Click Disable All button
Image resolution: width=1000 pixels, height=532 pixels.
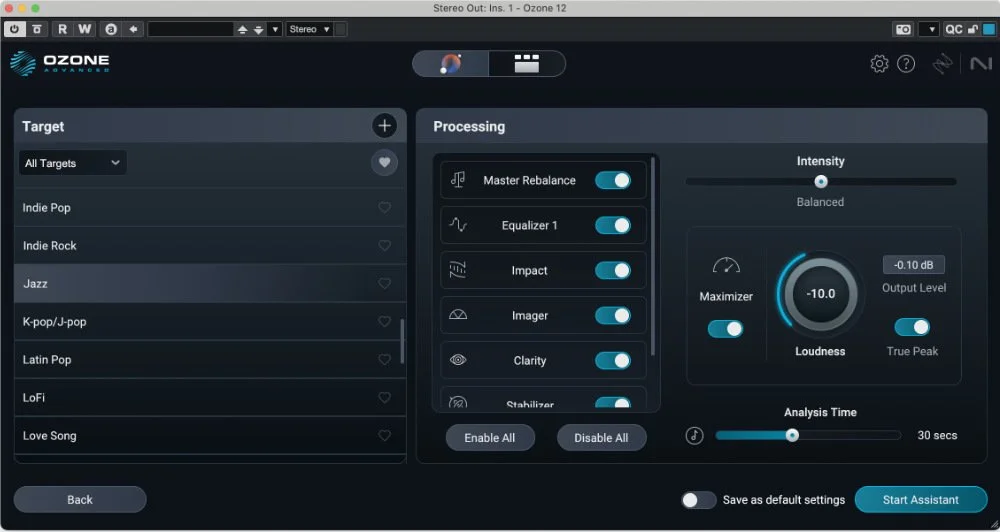[601, 438]
